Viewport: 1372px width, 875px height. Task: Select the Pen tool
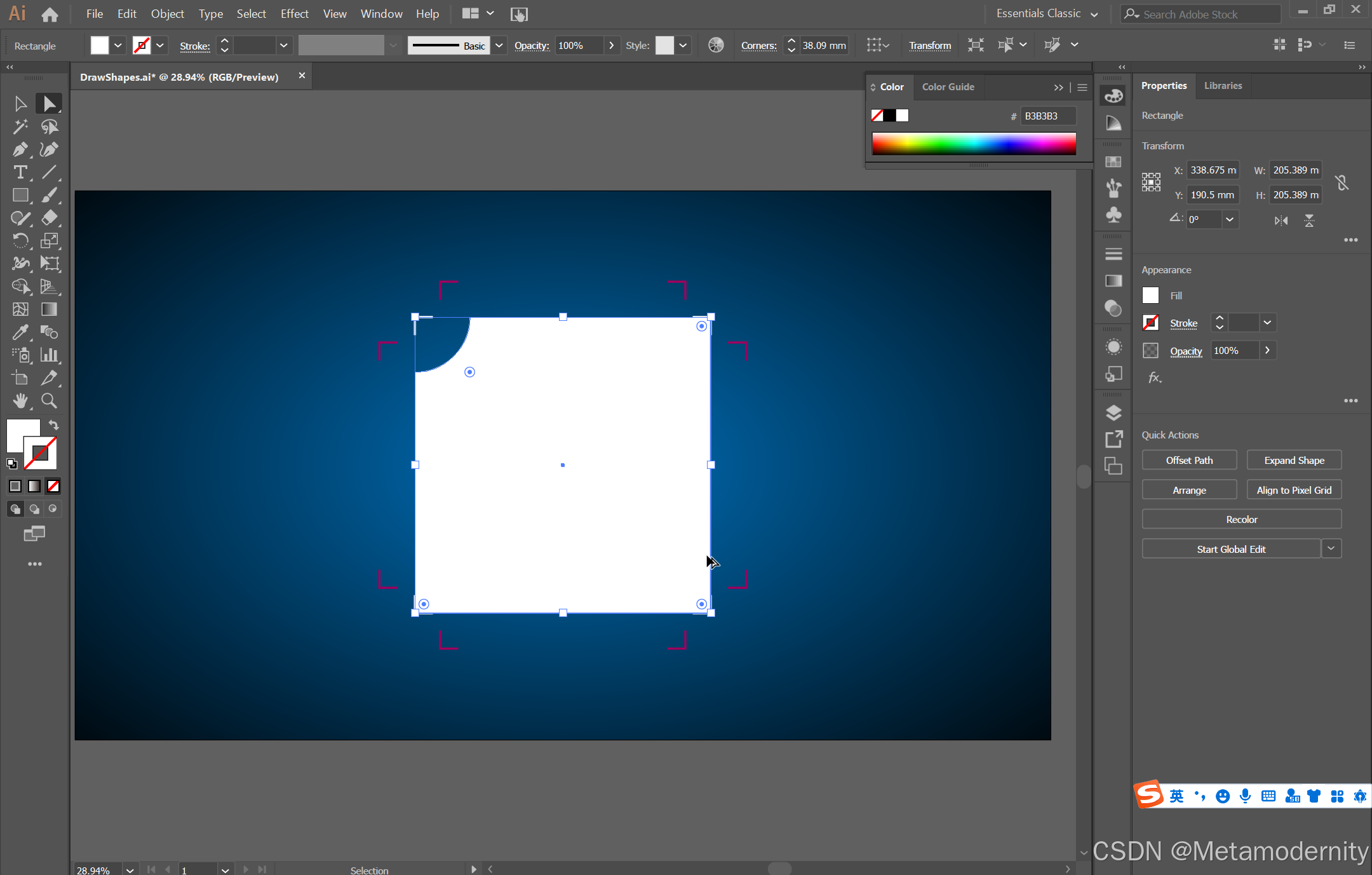(20, 150)
